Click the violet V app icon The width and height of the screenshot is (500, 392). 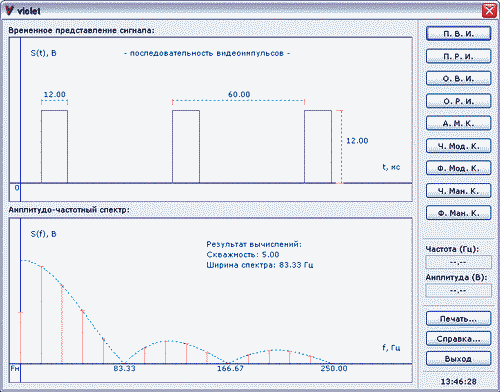tap(10, 11)
